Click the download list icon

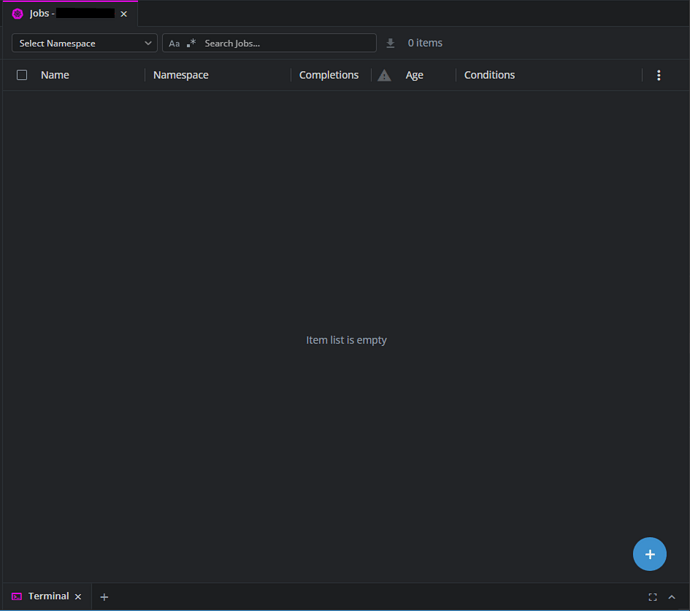click(x=391, y=43)
